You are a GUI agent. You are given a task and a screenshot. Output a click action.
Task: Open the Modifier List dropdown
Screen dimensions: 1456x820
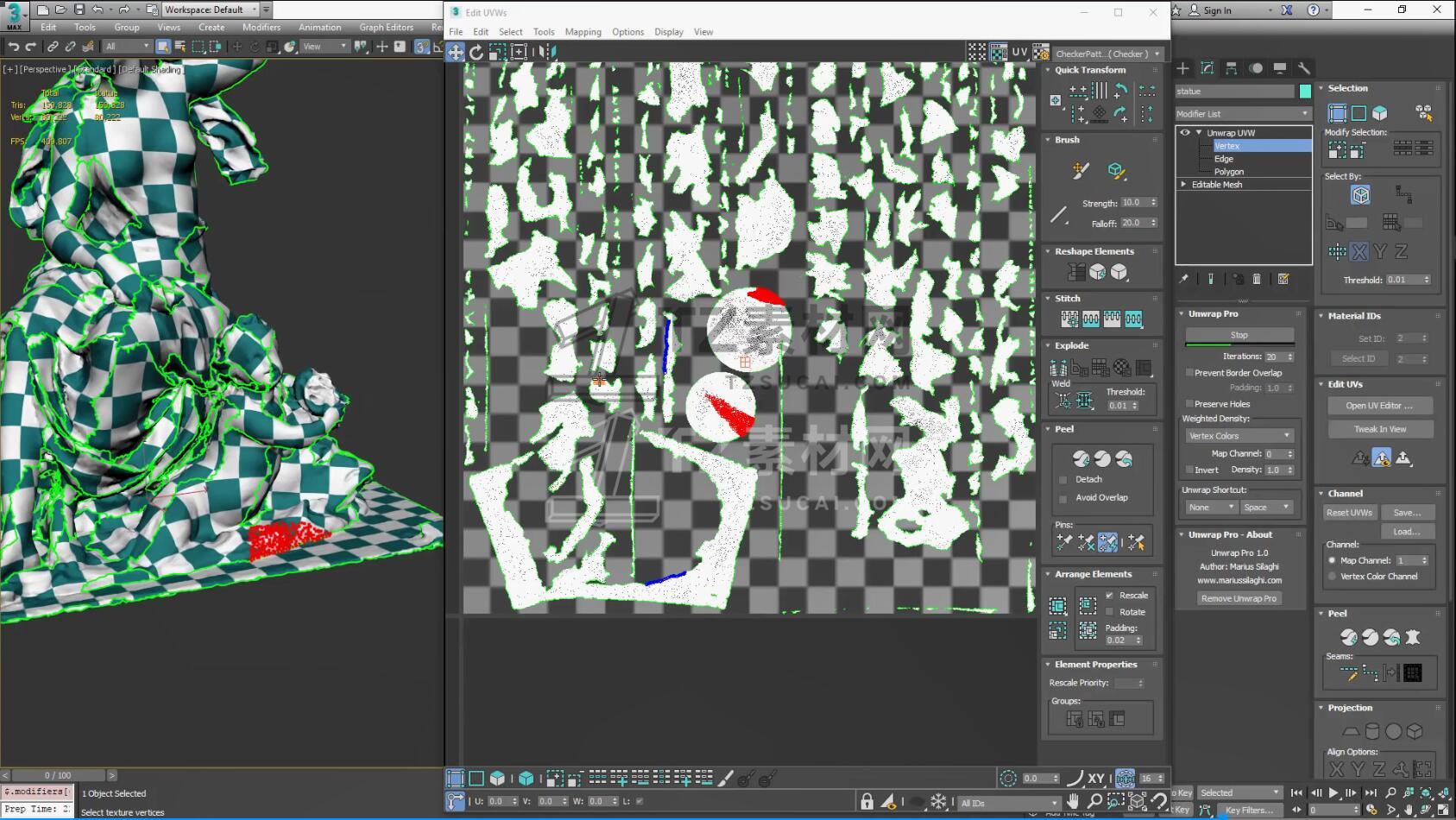(1243, 114)
